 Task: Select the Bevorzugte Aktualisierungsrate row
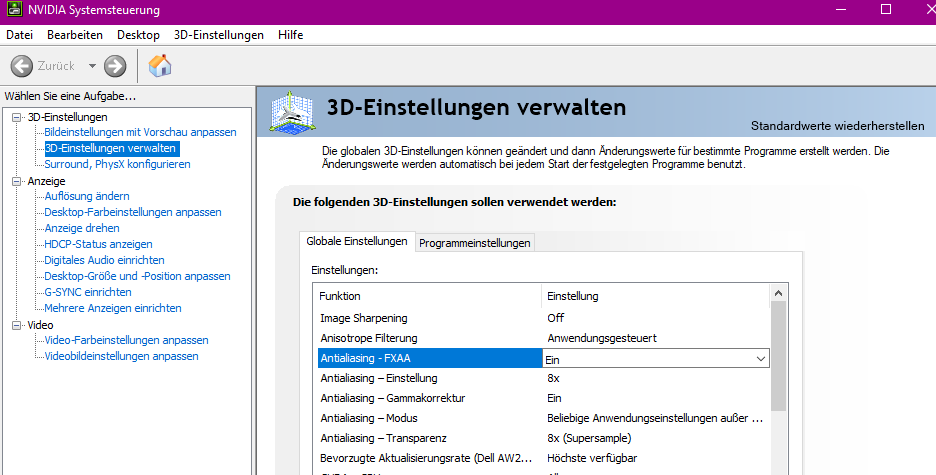coord(543,458)
